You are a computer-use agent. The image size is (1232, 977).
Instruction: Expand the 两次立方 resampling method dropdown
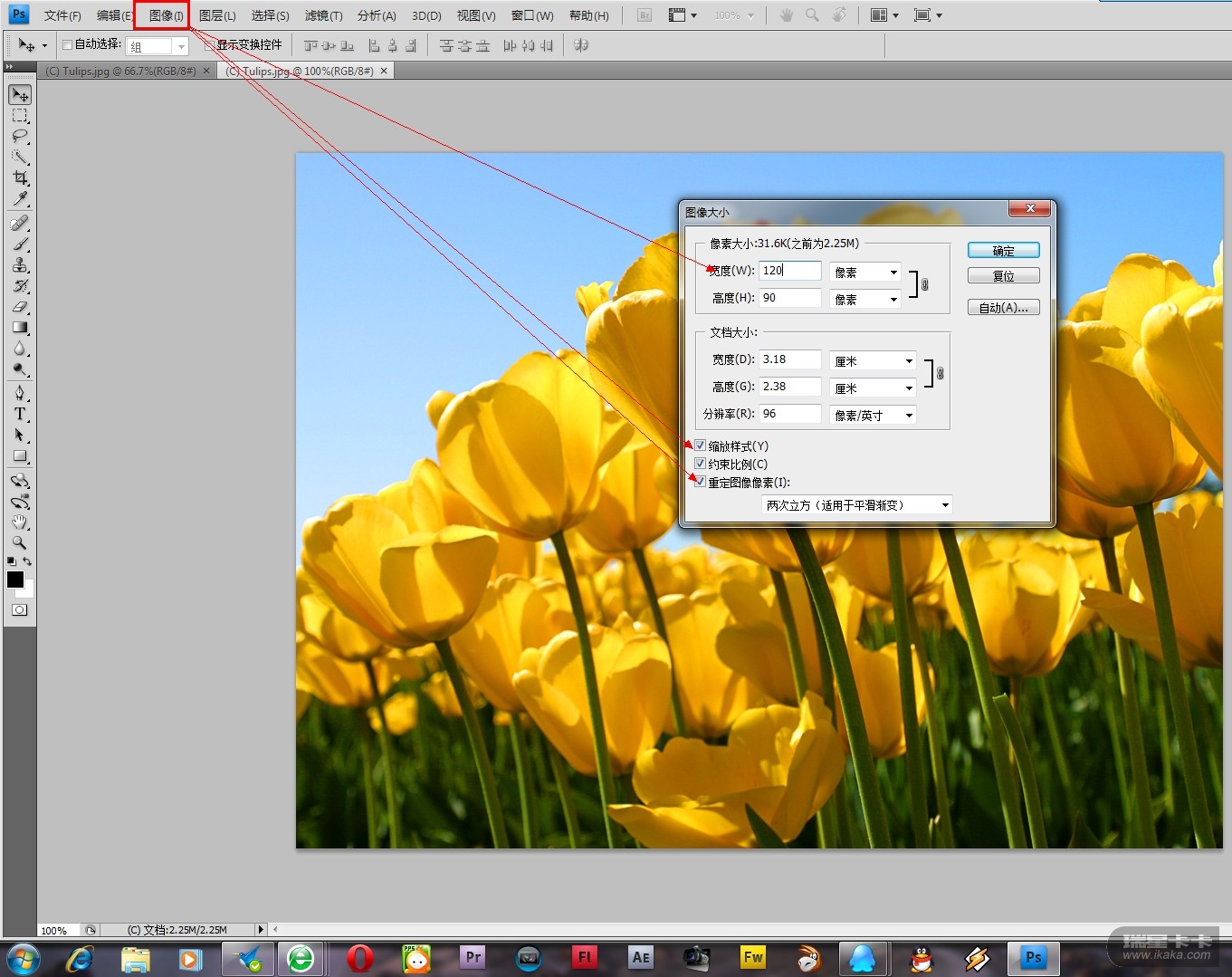click(856, 505)
